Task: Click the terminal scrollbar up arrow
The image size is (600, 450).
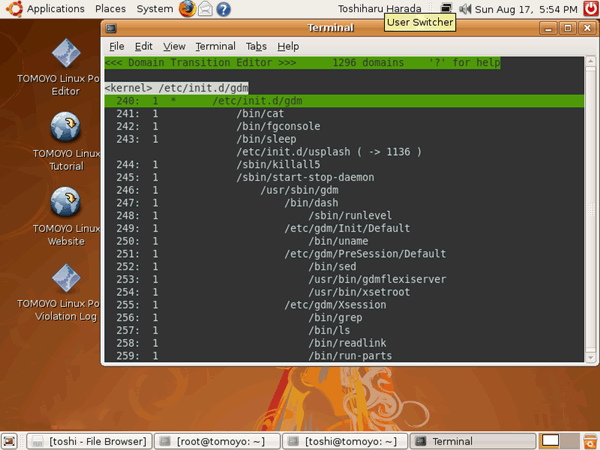Action: (590, 61)
